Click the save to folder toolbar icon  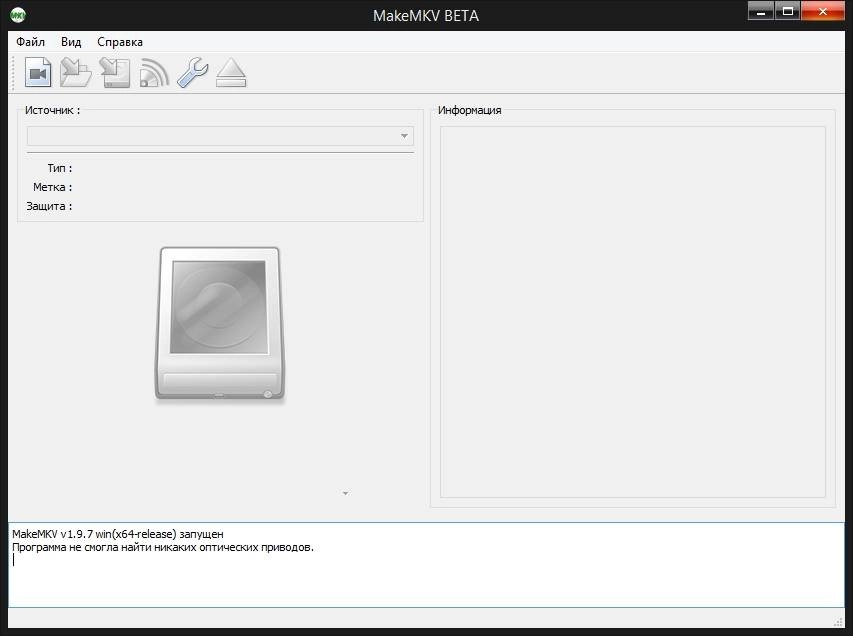point(76,72)
